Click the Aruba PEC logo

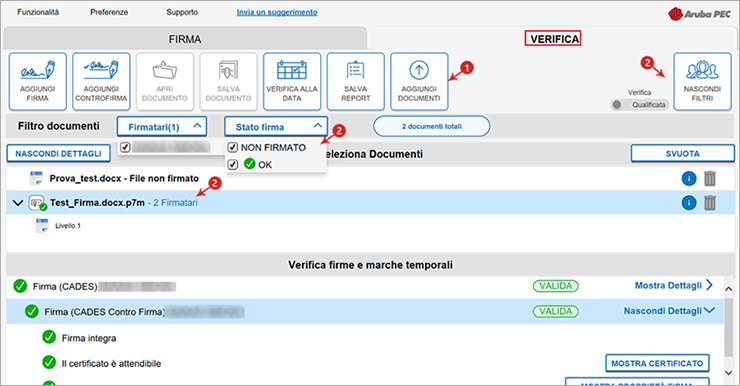[x=699, y=14]
